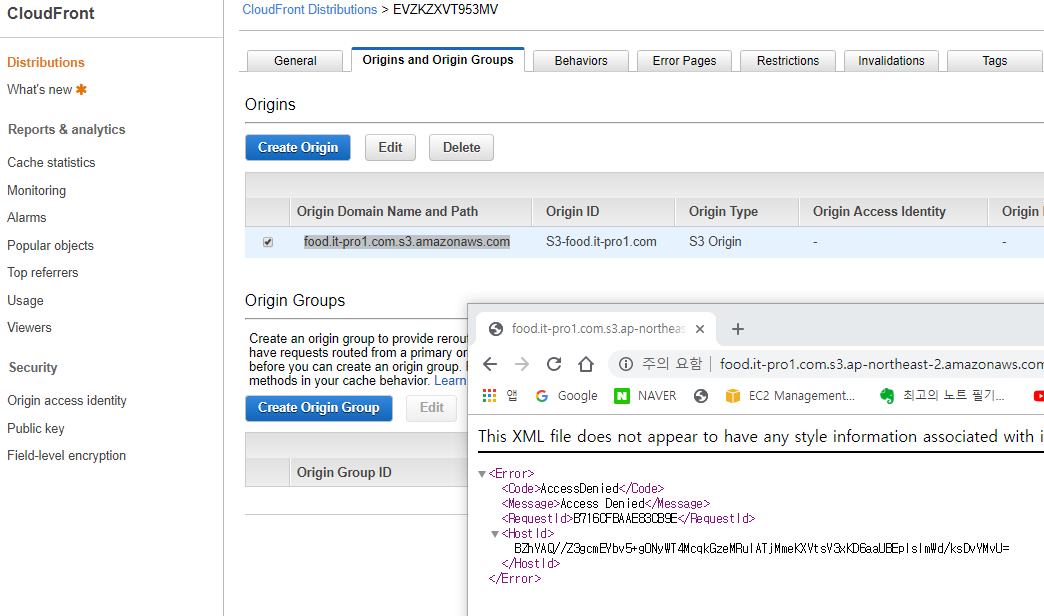Open Usage report

click(25, 300)
